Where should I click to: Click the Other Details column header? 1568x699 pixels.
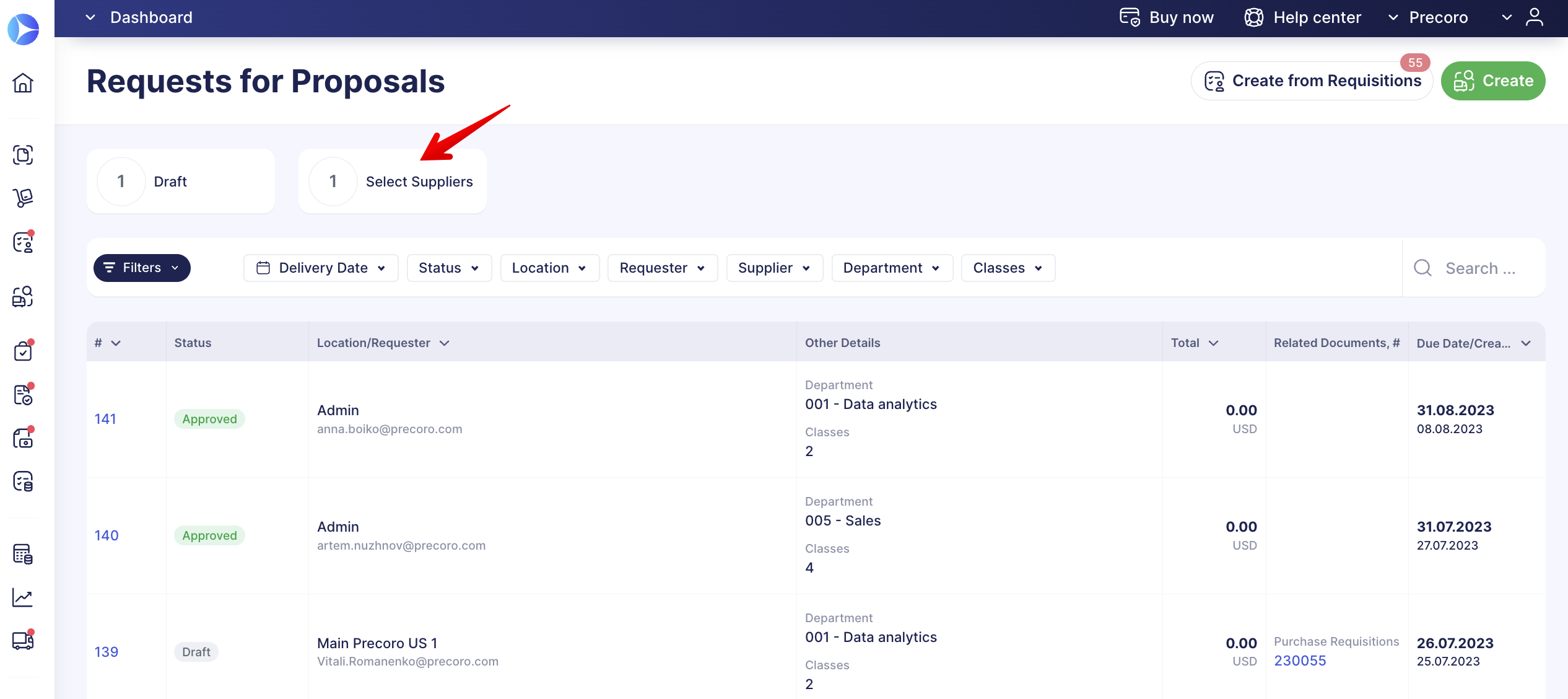(x=842, y=343)
